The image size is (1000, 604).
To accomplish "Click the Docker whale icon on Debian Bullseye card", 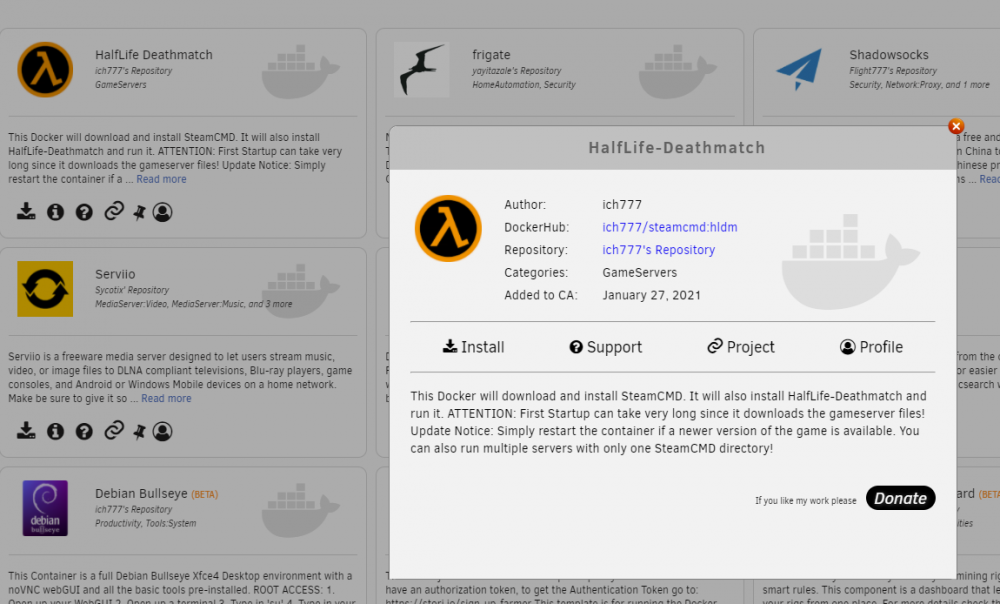I will [300, 510].
